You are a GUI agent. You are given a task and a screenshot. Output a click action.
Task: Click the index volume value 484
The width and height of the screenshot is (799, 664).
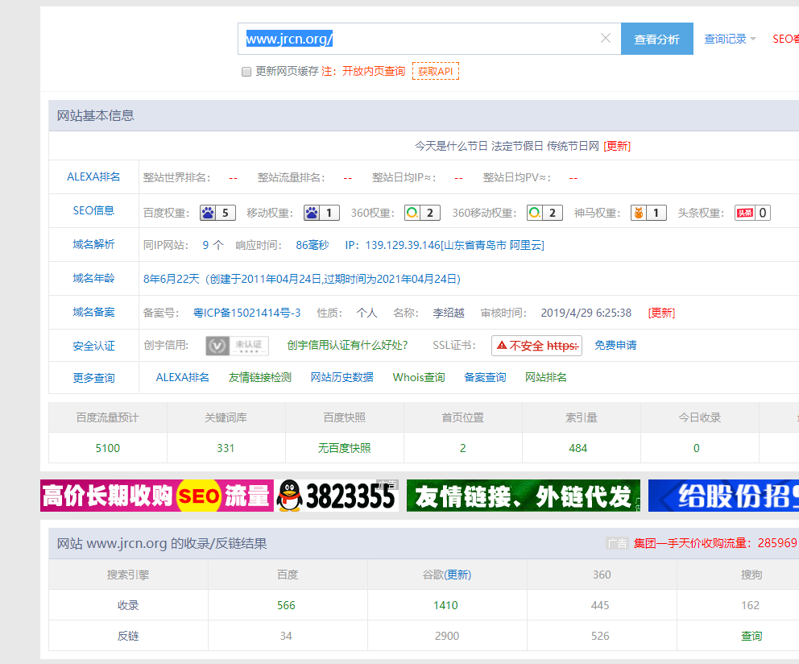(578, 448)
